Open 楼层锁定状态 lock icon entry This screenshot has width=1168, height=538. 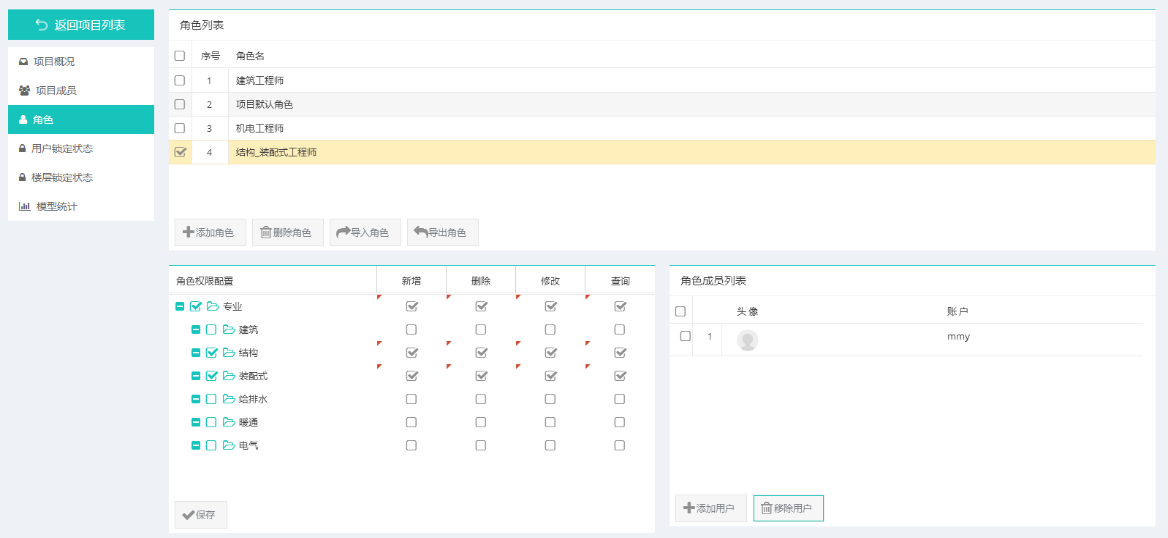tap(61, 178)
